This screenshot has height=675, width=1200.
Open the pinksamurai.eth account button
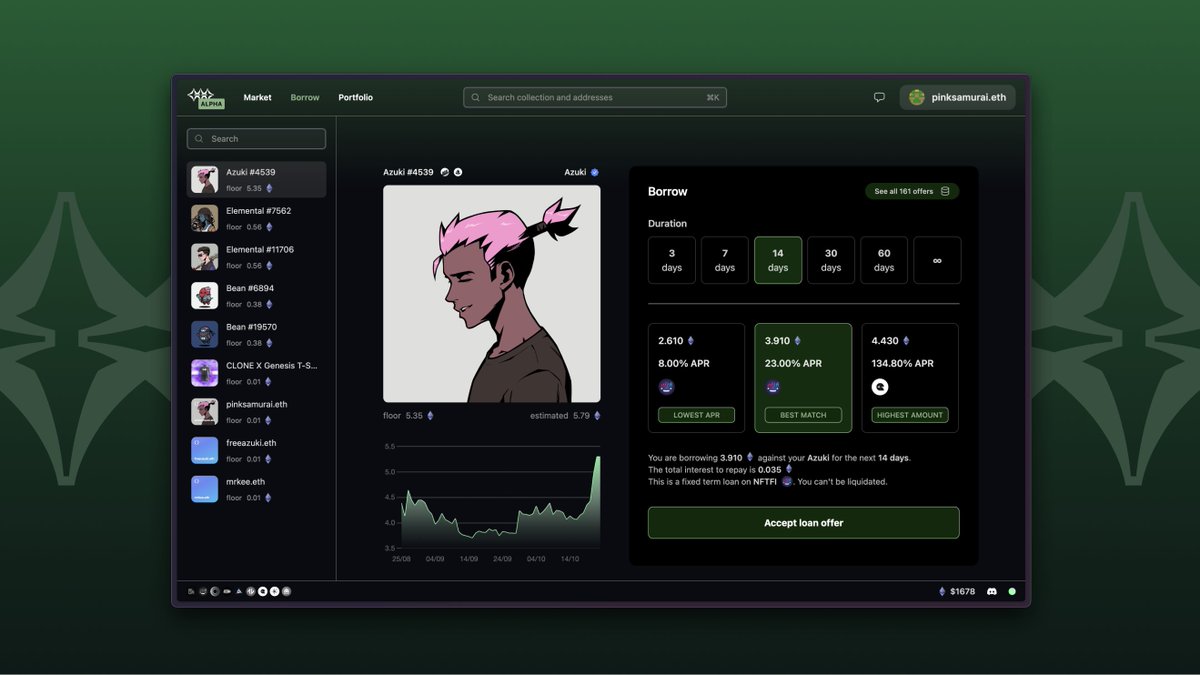[x=958, y=97]
